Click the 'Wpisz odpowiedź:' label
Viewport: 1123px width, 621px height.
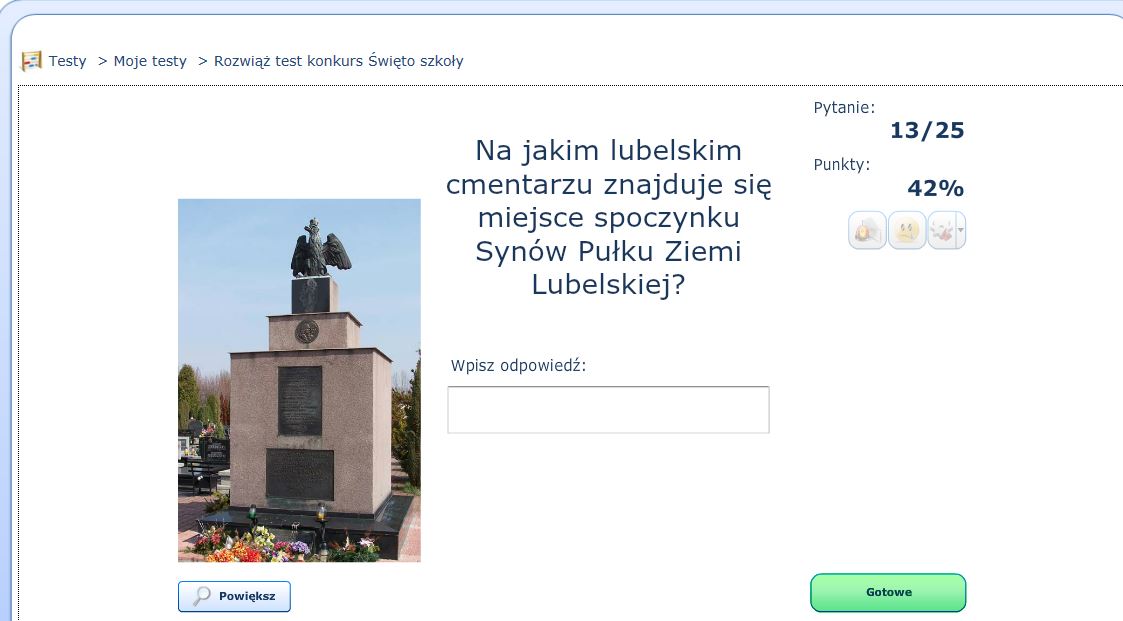pyautogui.click(x=519, y=366)
